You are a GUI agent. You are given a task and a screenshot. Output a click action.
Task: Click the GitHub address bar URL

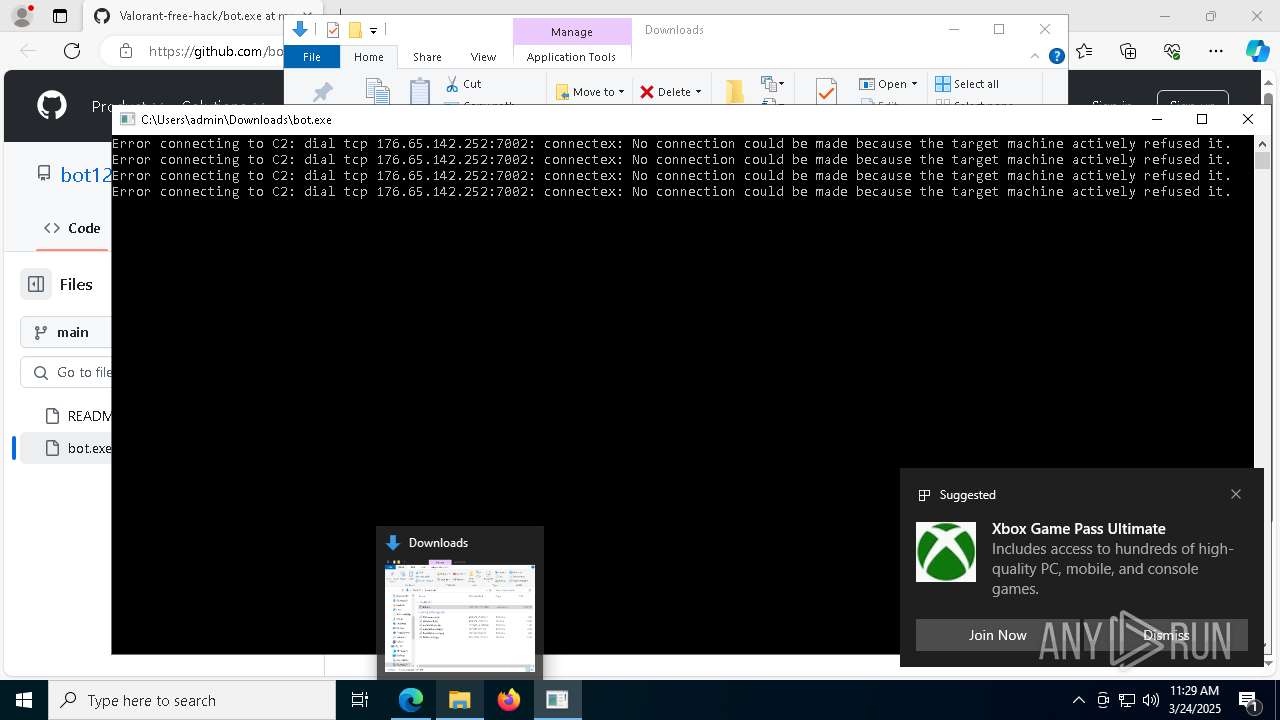[215, 51]
